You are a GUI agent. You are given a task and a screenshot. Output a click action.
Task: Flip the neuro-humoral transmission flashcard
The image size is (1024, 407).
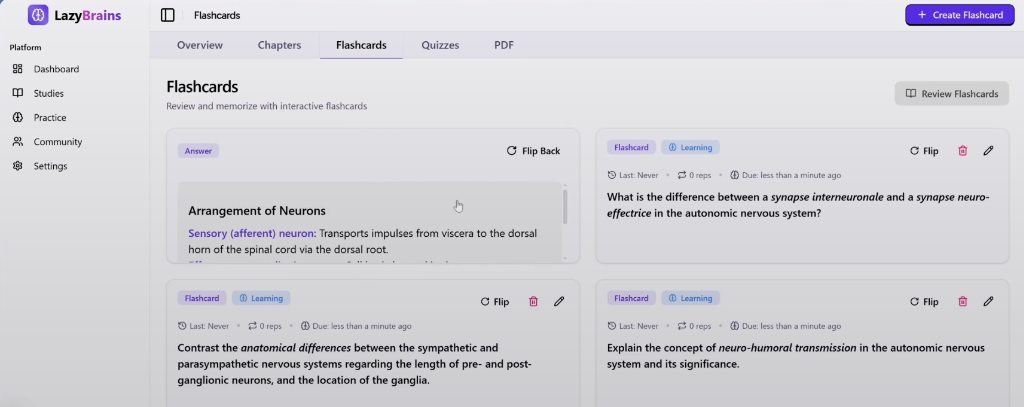point(924,302)
